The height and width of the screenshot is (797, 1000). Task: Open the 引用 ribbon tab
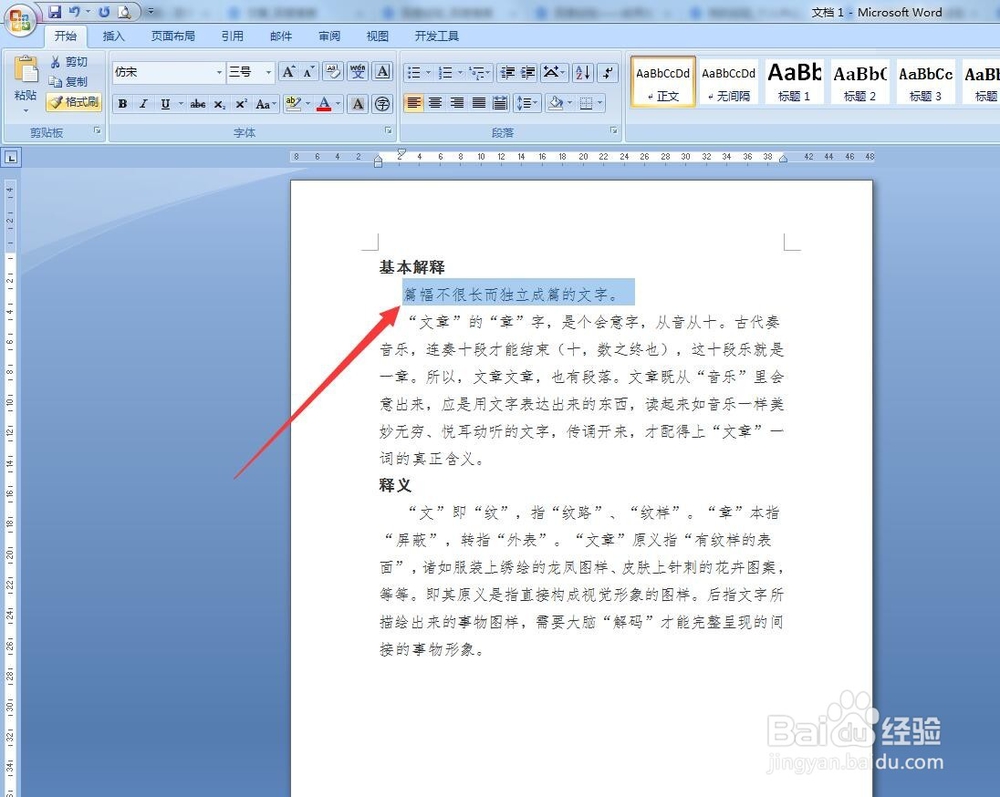pos(232,36)
